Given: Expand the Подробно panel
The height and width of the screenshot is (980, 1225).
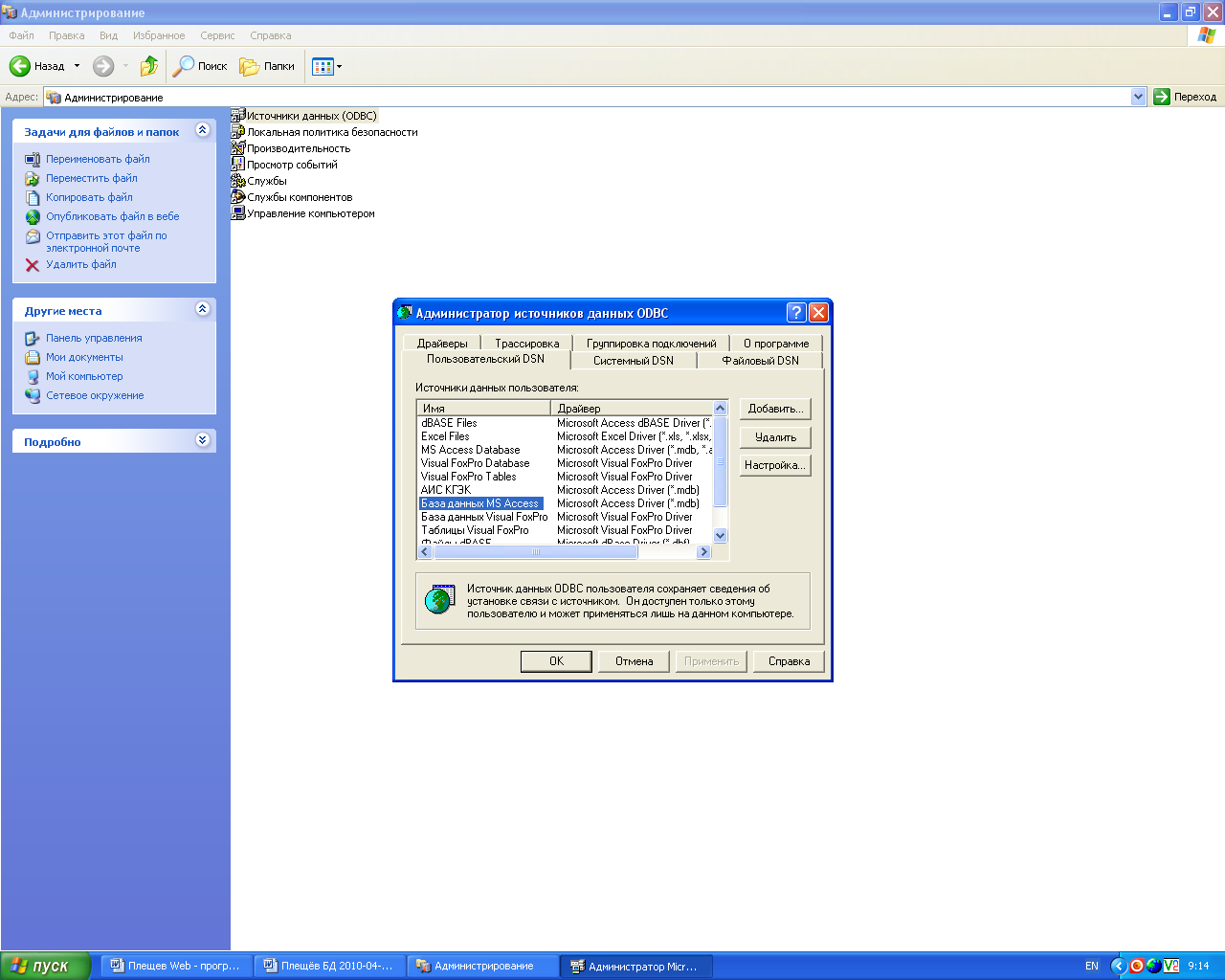Looking at the screenshot, I should 202,439.
